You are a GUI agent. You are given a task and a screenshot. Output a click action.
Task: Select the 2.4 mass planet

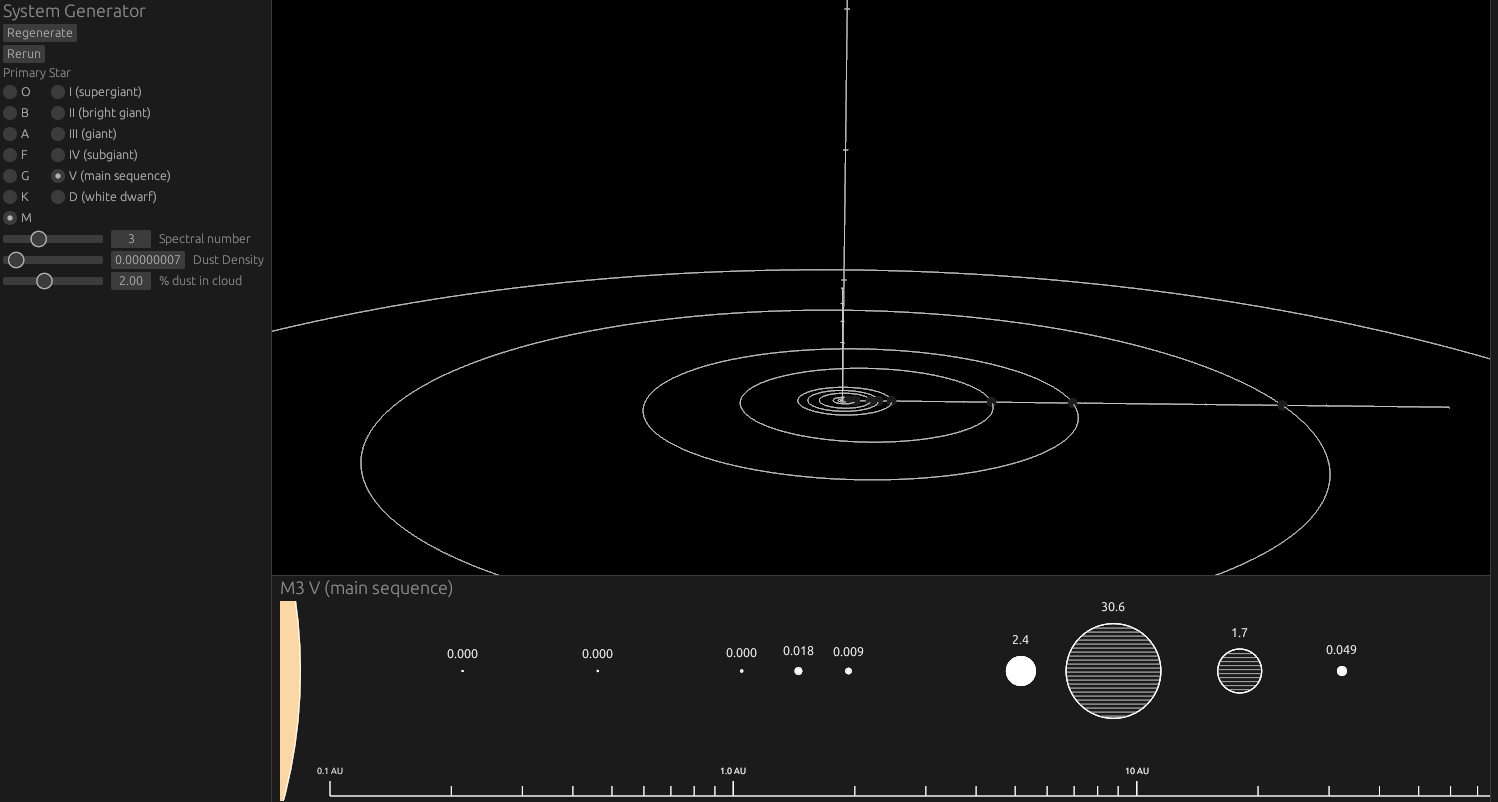1020,671
